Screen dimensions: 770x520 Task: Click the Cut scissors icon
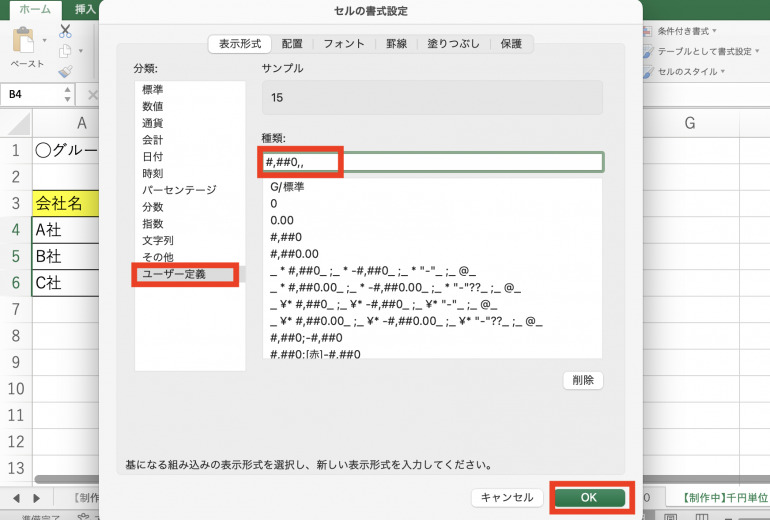pyautogui.click(x=65, y=31)
